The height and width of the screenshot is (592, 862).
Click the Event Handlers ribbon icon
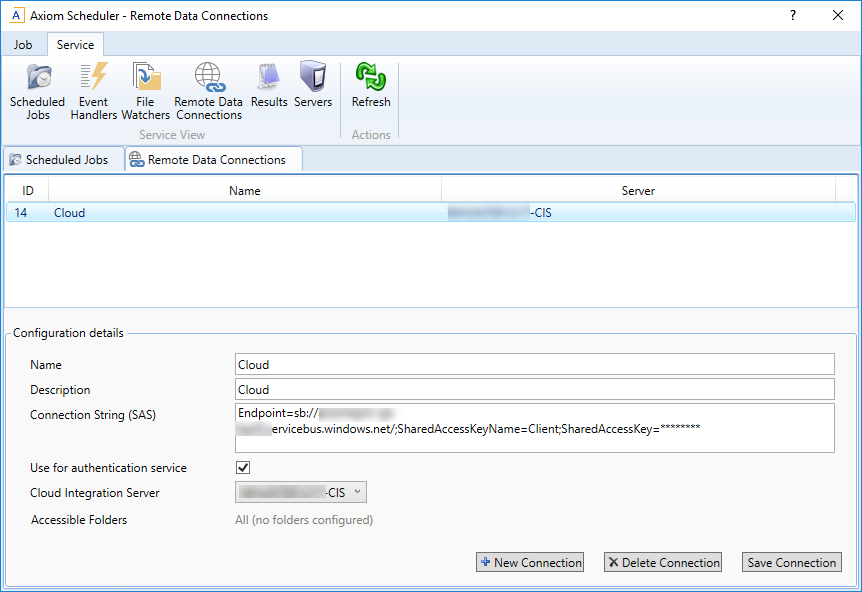coord(93,90)
